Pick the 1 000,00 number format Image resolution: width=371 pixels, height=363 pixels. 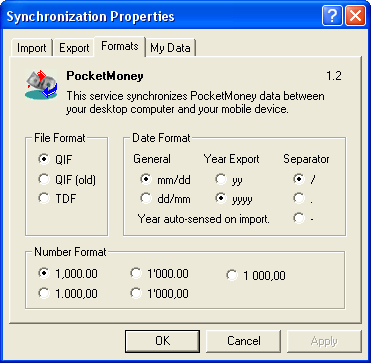[256, 275]
